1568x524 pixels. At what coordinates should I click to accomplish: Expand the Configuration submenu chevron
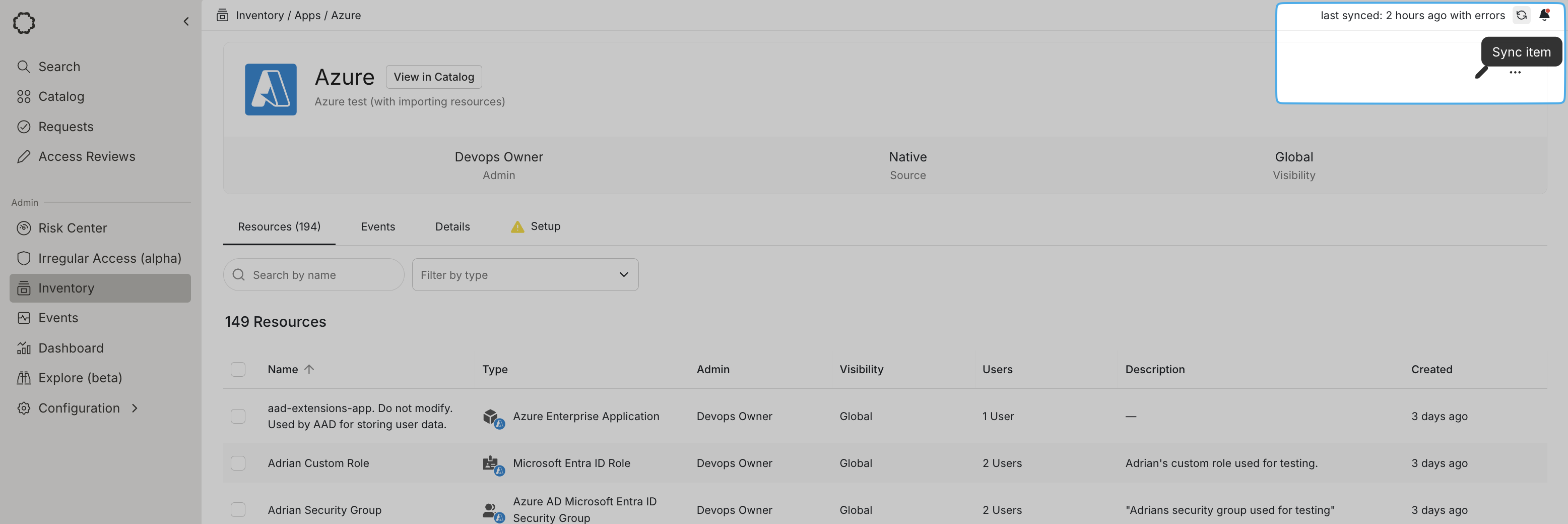(x=135, y=407)
